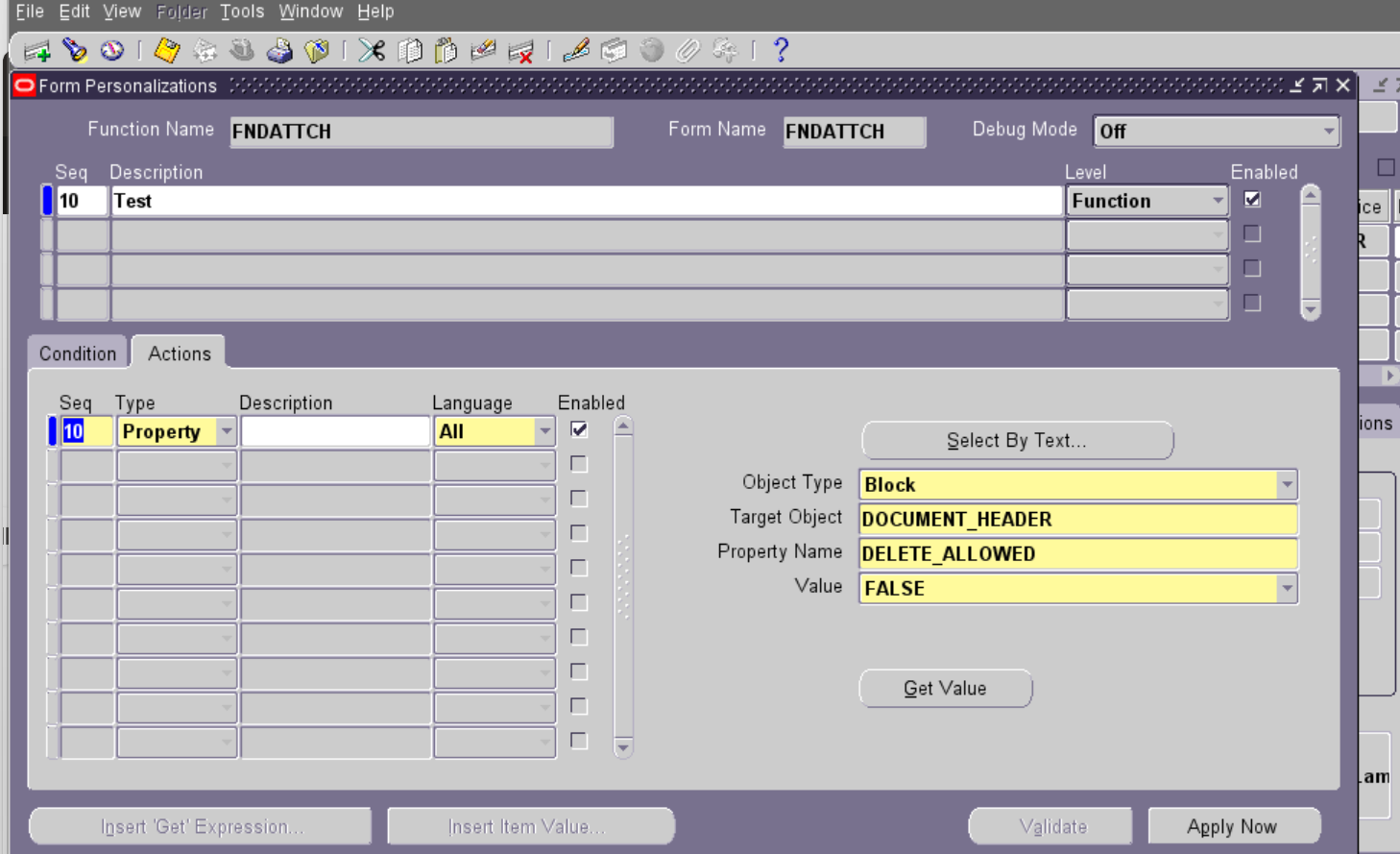The image size is (1400, 854).
Task: Open the Help menu
Action: [x=375, y=12]
